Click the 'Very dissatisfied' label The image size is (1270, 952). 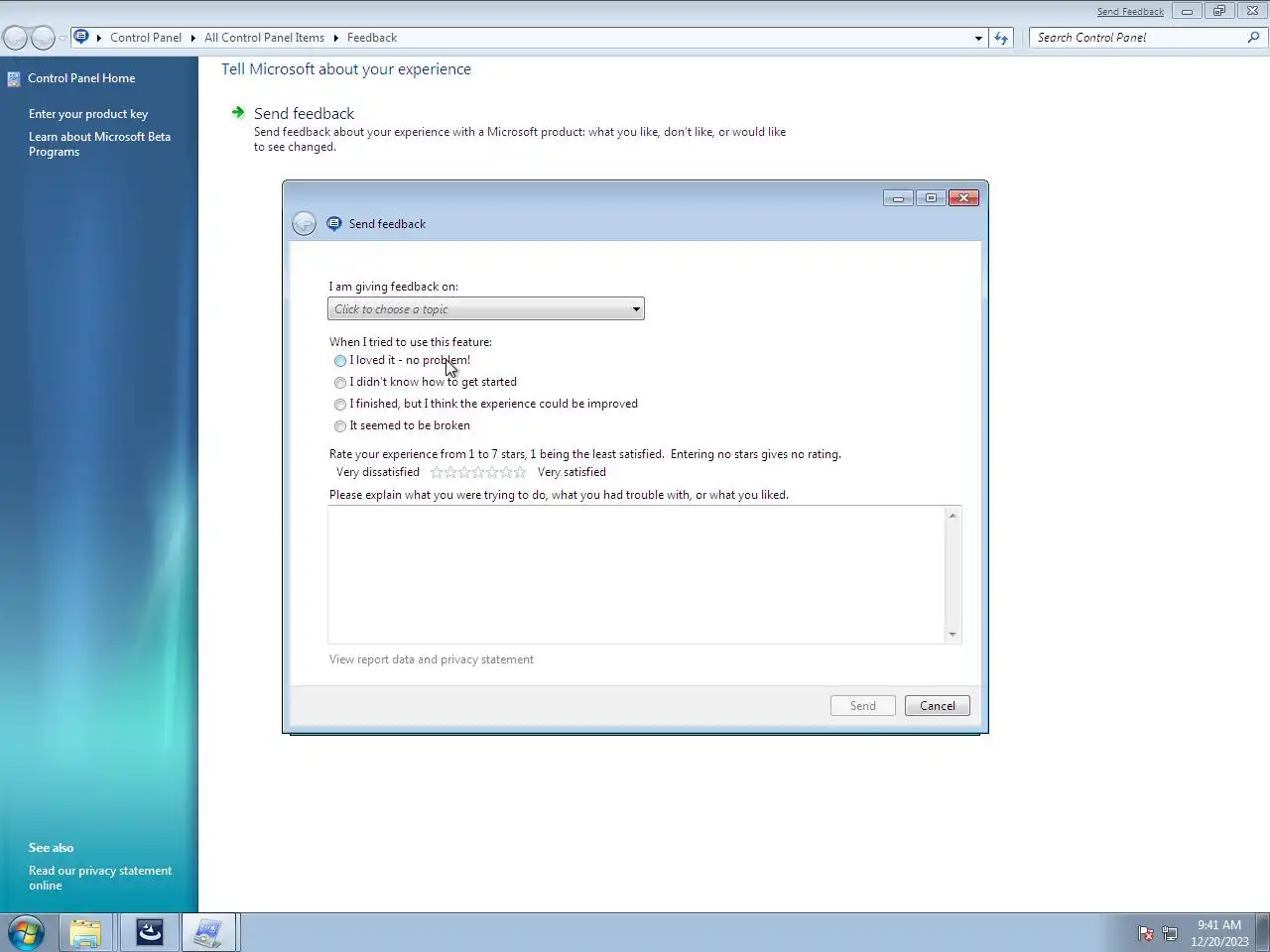coord(378,472)
